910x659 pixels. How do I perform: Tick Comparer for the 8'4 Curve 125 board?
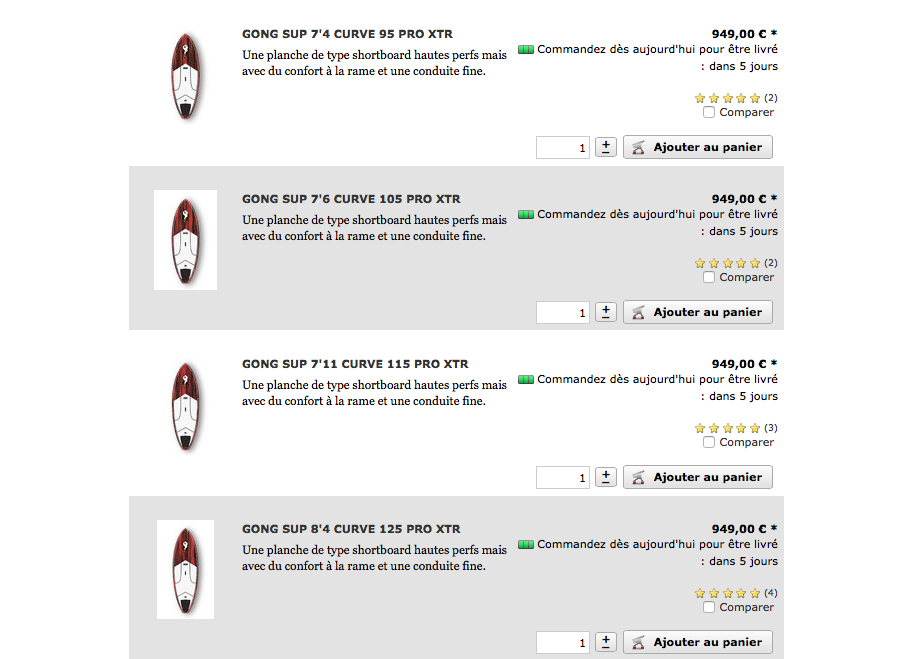point(709,608)
